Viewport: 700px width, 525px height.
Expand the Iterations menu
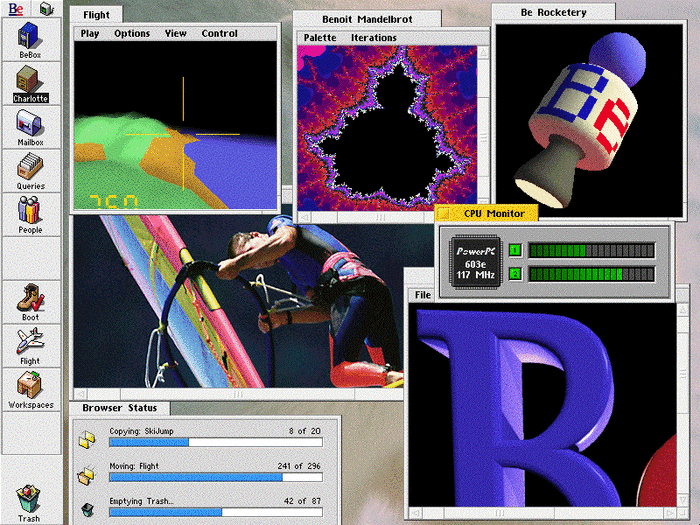[373, 38]
